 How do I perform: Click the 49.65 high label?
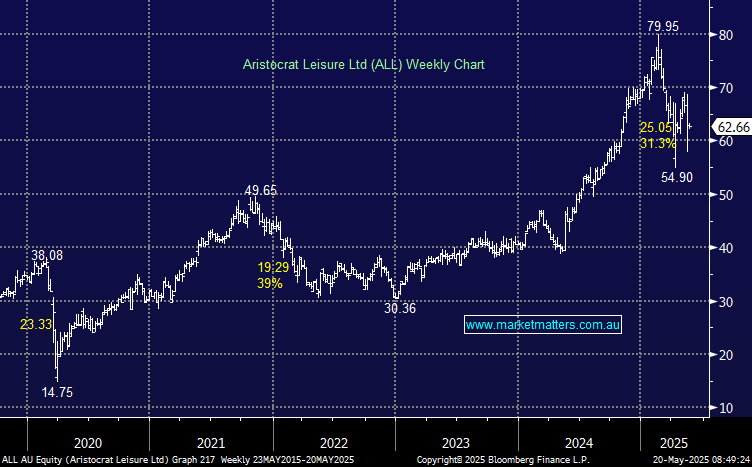[x=261, y=190]
